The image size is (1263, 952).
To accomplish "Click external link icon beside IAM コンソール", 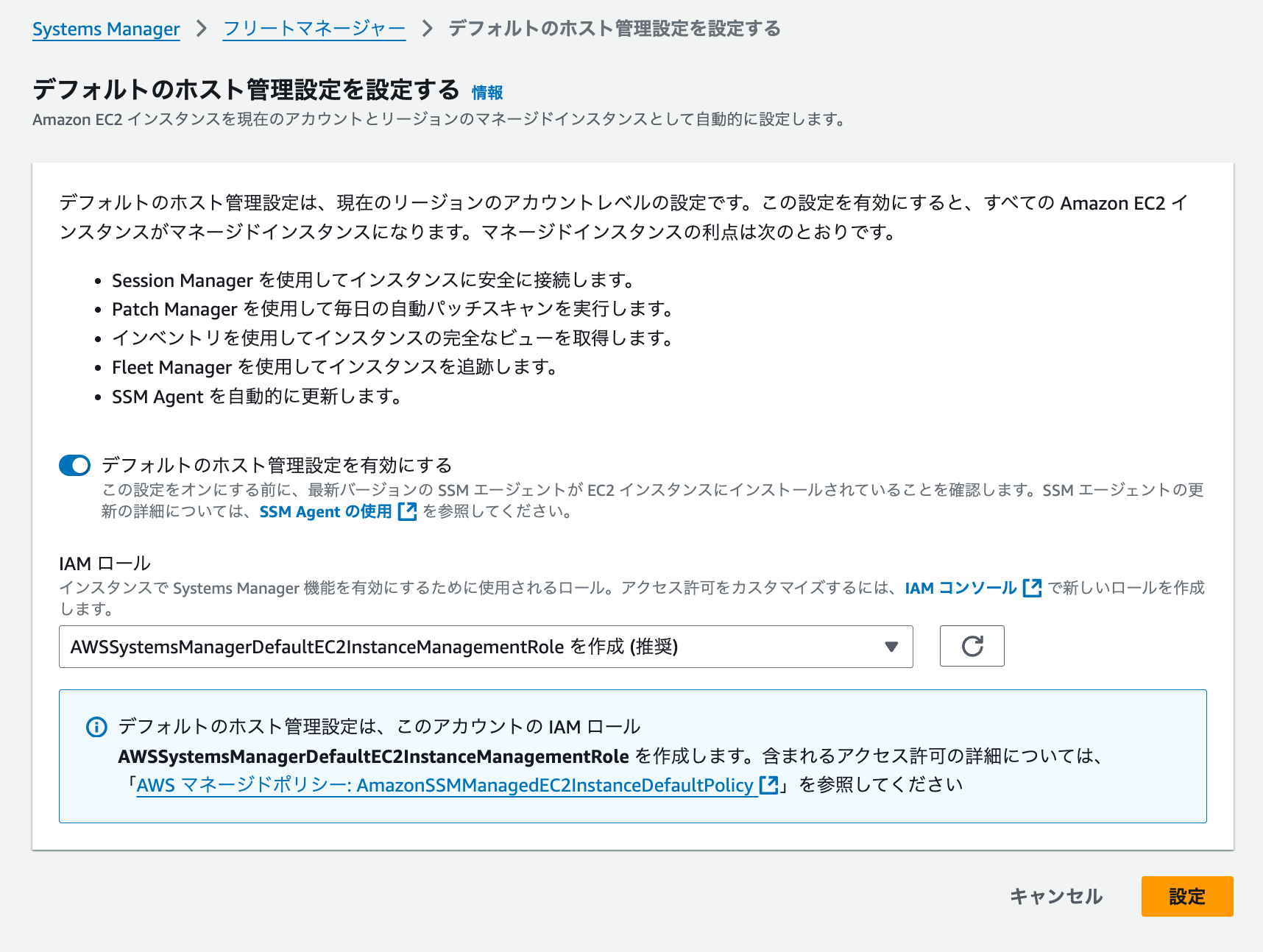I will pos(1033,588).
